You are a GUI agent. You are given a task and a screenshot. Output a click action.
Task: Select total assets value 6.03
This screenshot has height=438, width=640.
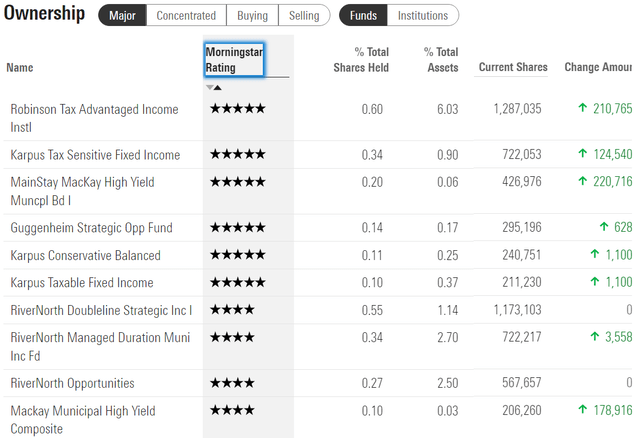pyautogui.click(x=448, y=109)
